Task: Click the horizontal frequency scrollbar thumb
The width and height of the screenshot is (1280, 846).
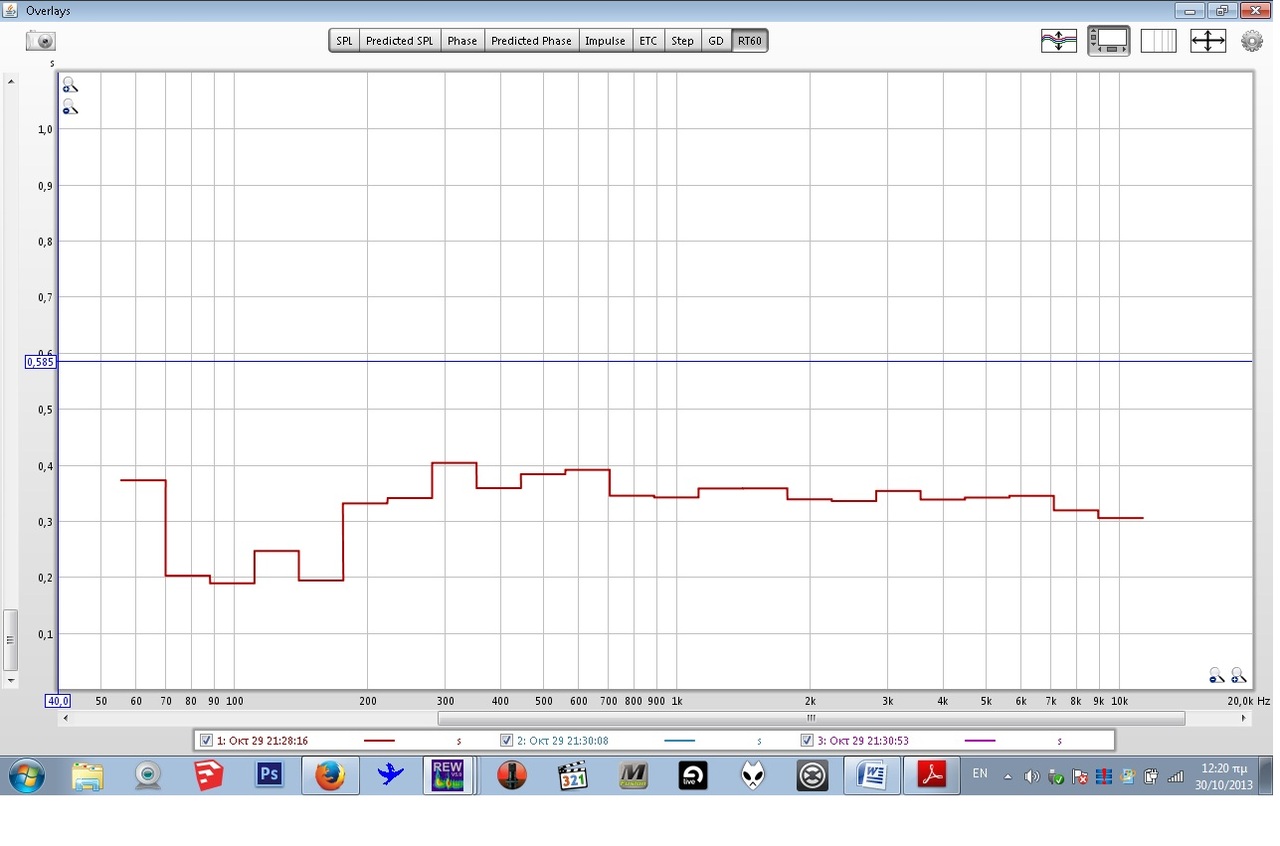Action: coord(810,718)
